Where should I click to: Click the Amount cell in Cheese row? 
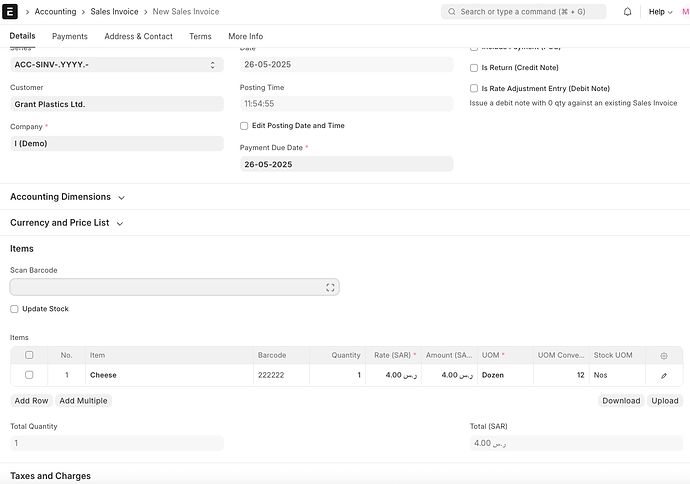pyautogui.click(x=449, y=375)
